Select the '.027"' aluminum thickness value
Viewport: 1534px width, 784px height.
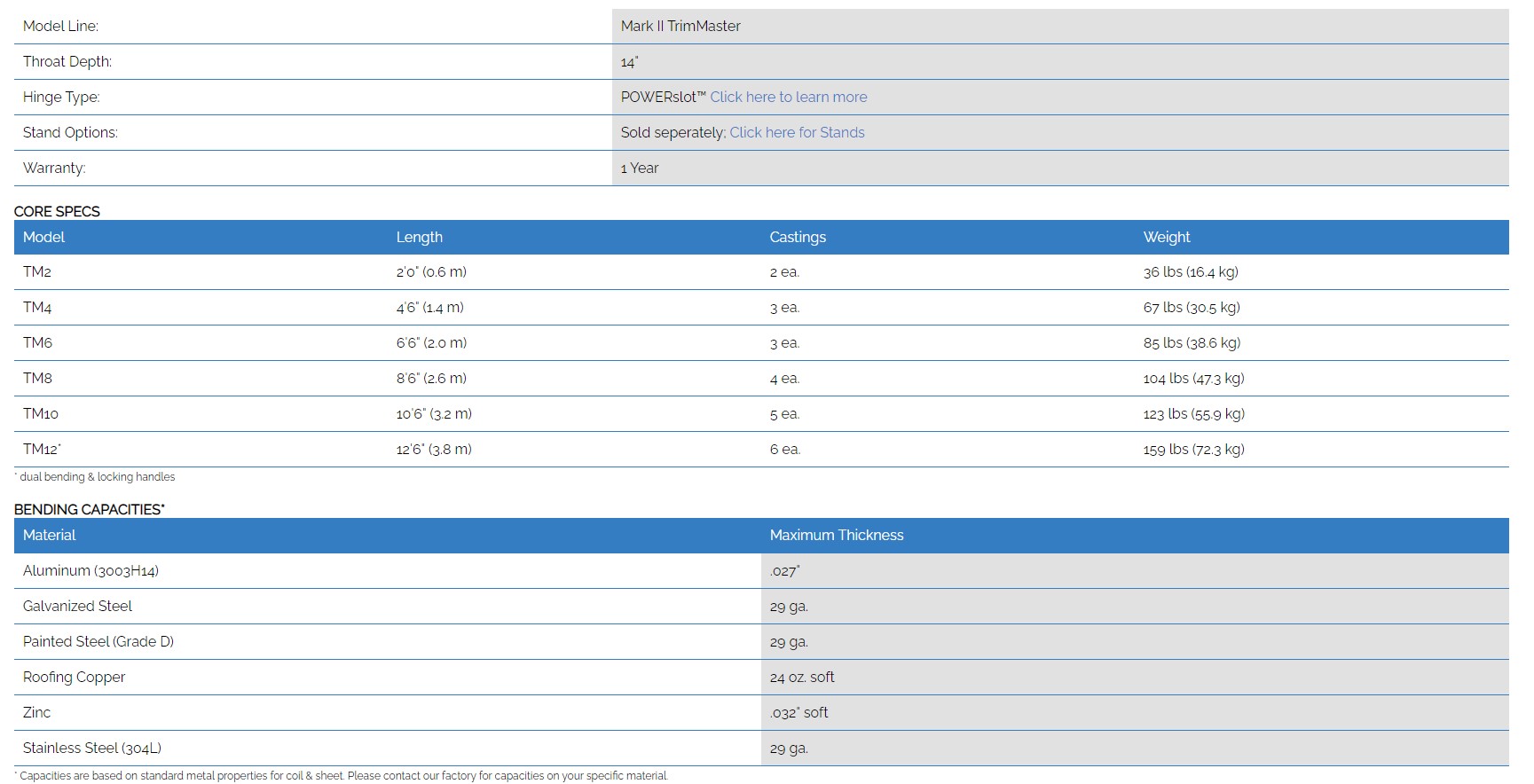pyautogui.click(x=784, y=570)
